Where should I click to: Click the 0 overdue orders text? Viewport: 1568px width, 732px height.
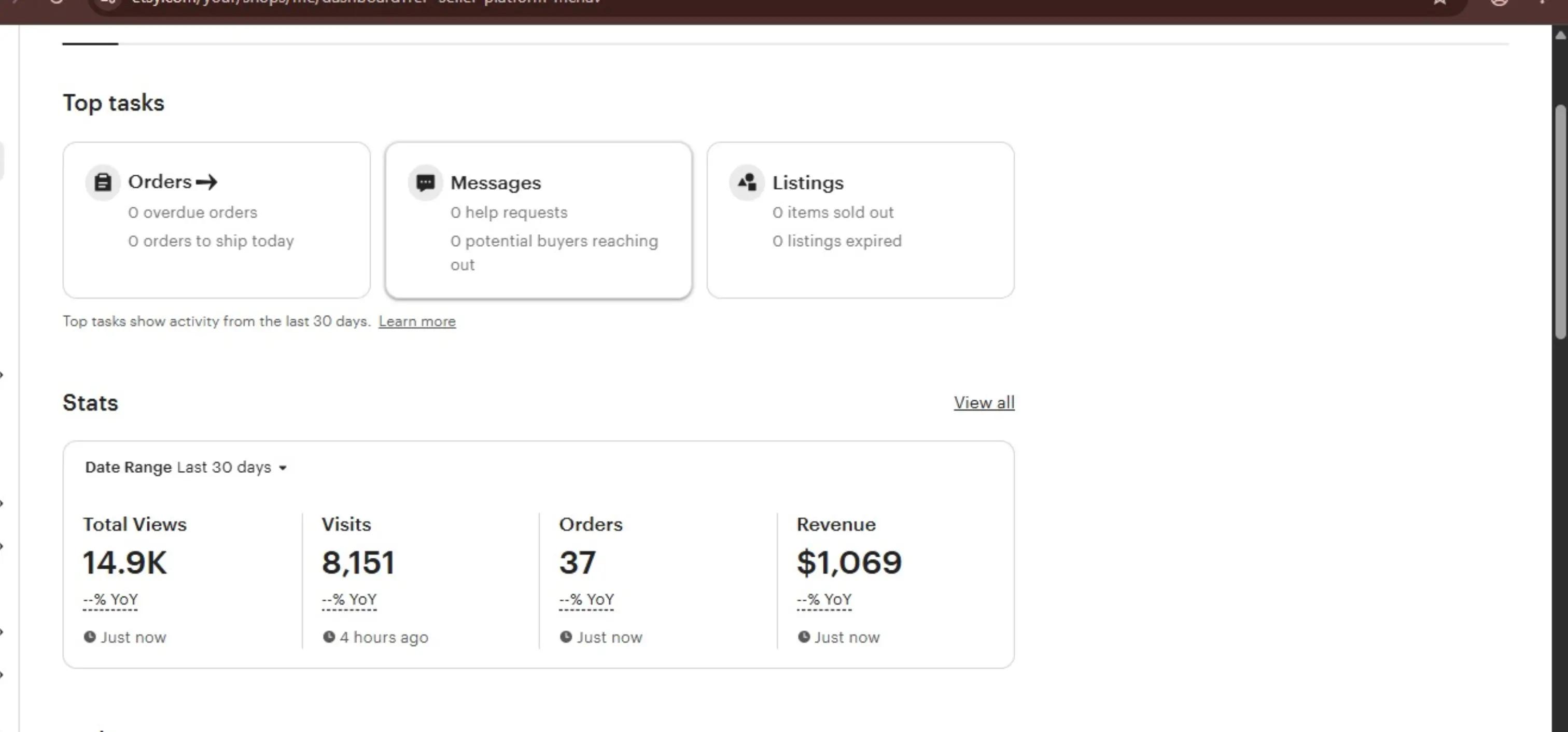point(192,213)
